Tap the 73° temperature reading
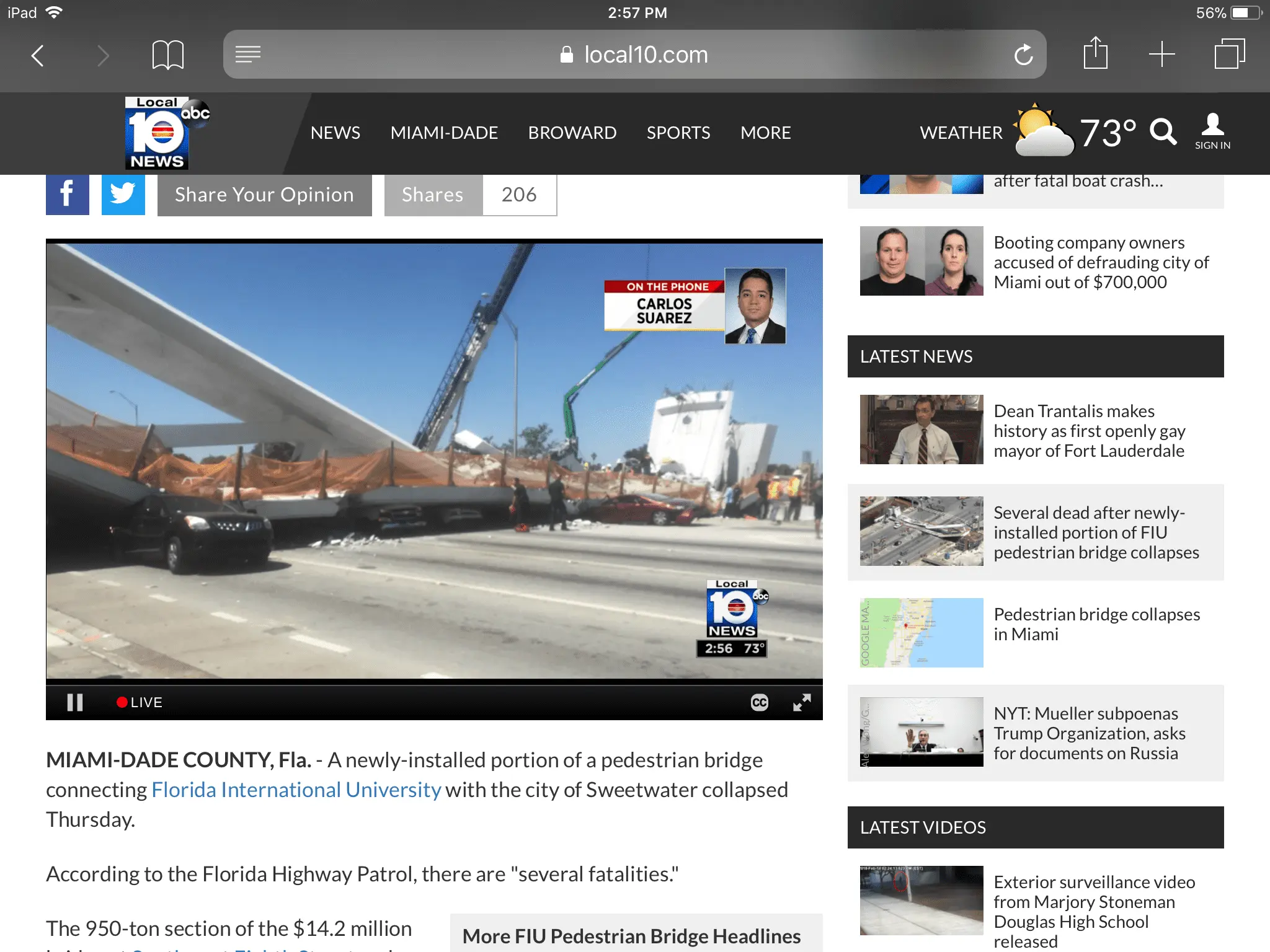1270x952 pixels. coord(1108,133)
